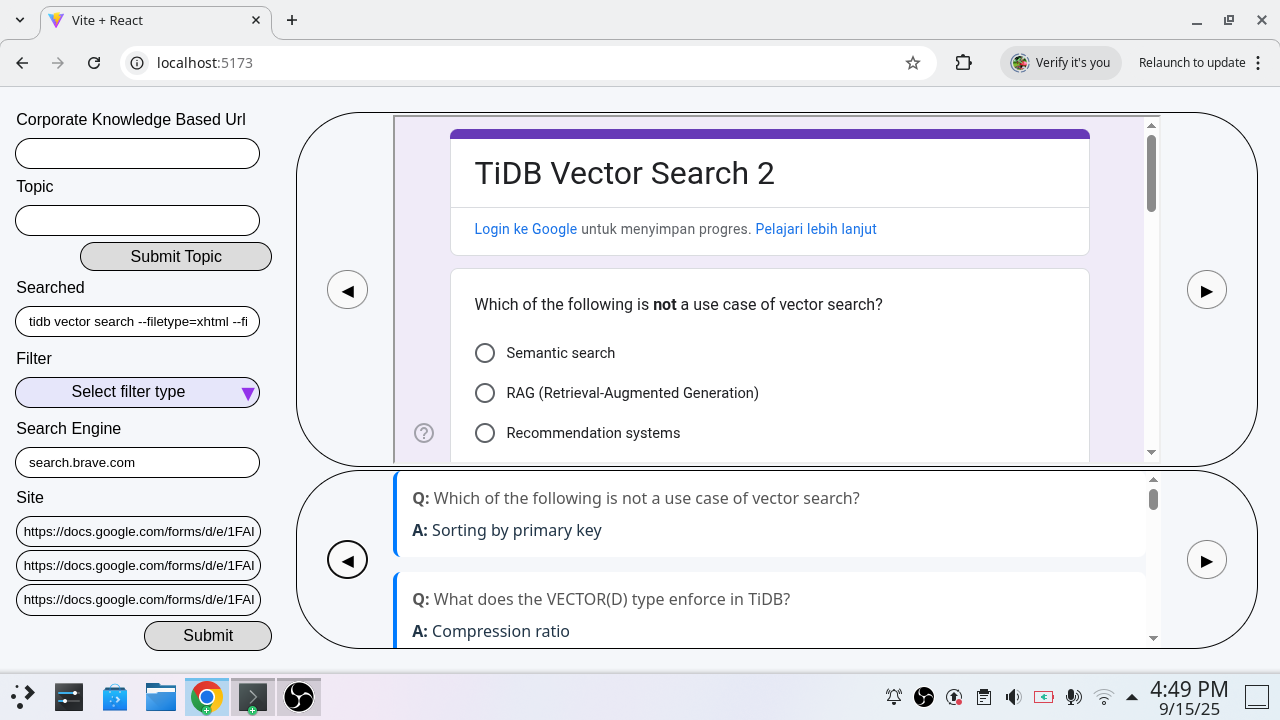Screen dimensions: 1280x720
Task: Click the answers pane scroll down arrow
Action: 1153,638
